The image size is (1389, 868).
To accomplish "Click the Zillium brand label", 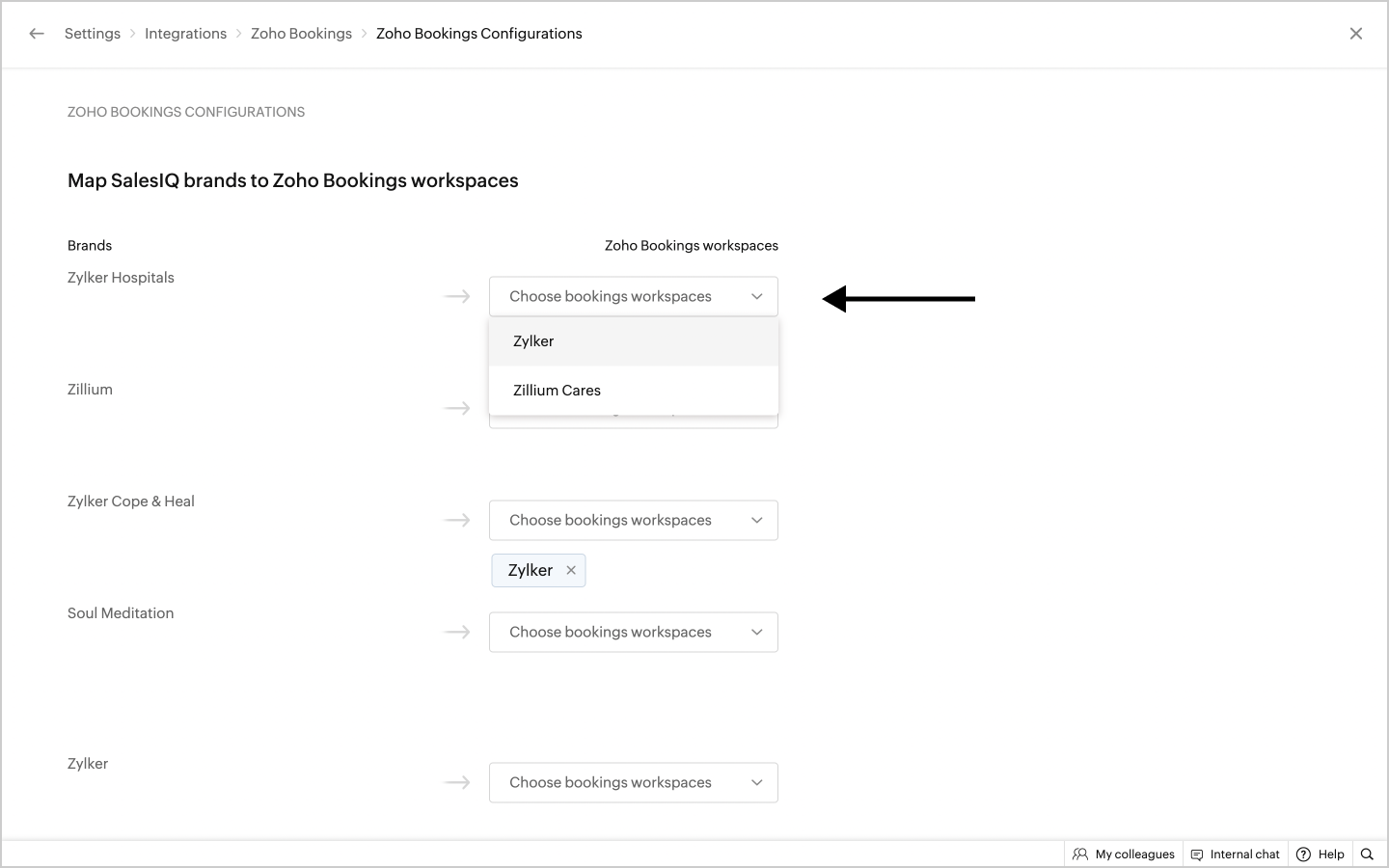I will click(x=90, y=390).
